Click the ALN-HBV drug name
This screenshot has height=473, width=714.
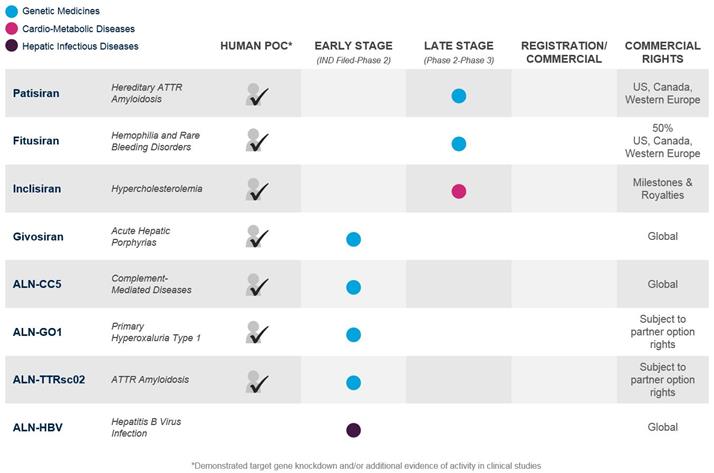pos(39,428)
